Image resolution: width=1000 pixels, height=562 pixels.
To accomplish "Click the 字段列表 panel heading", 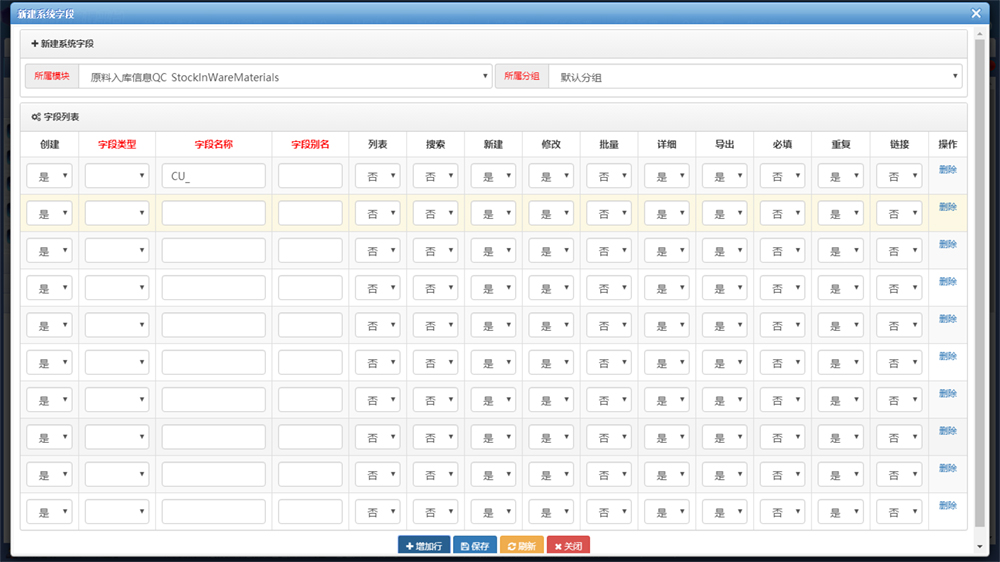I will click(55, 117).
